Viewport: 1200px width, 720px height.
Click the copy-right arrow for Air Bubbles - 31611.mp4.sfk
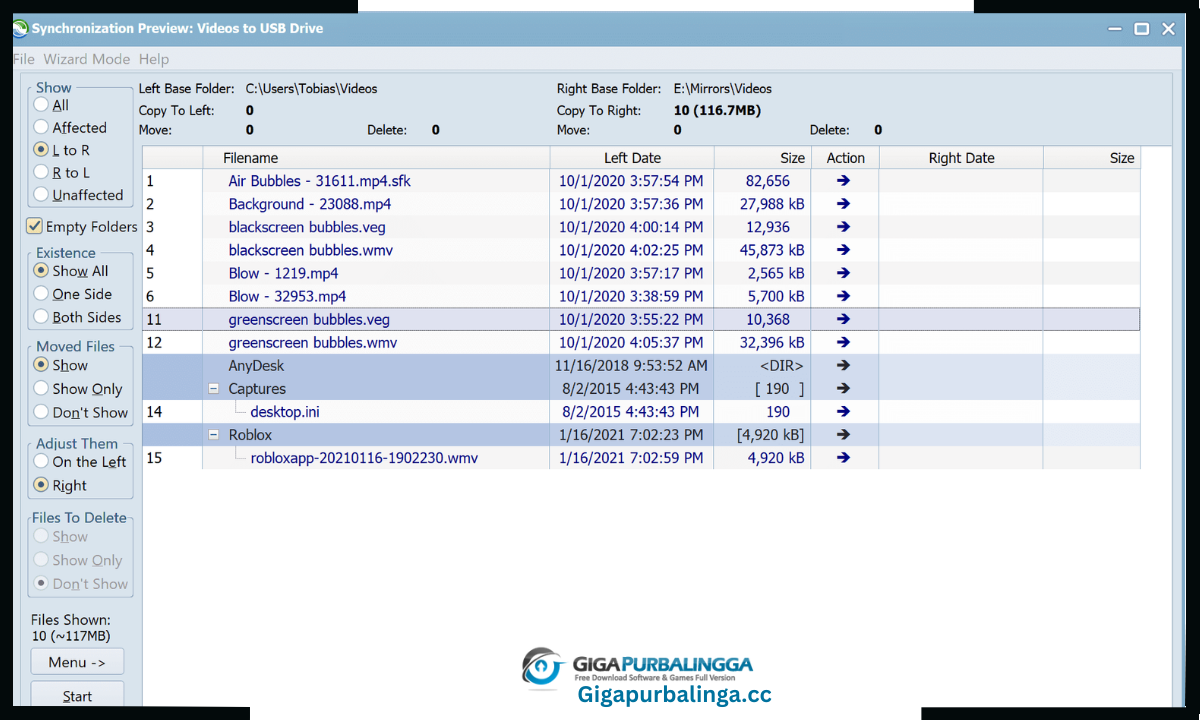coord(843,181)
